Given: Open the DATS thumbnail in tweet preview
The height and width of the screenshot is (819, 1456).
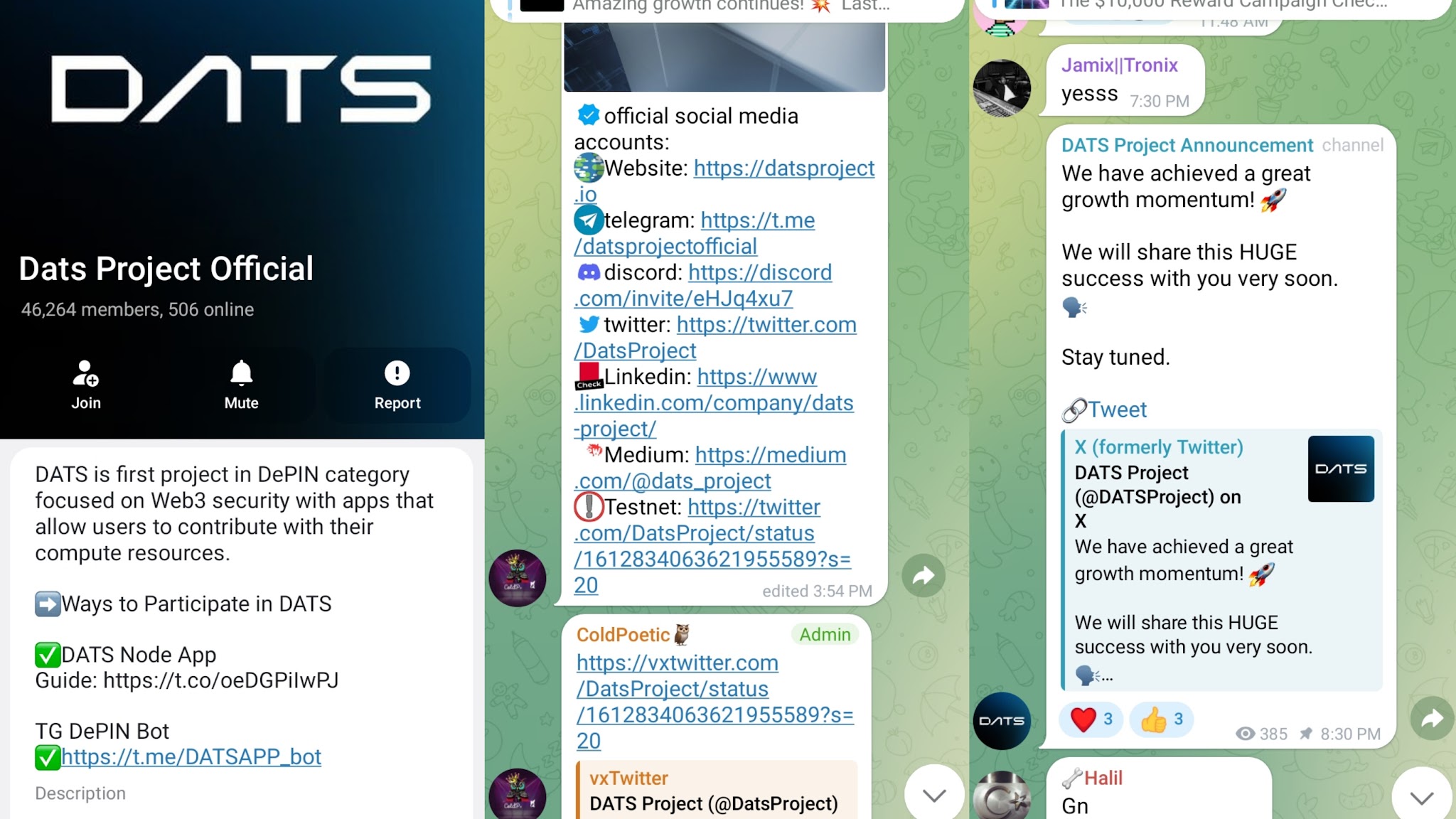Looking at the screenshot, I should [1341, 469].
